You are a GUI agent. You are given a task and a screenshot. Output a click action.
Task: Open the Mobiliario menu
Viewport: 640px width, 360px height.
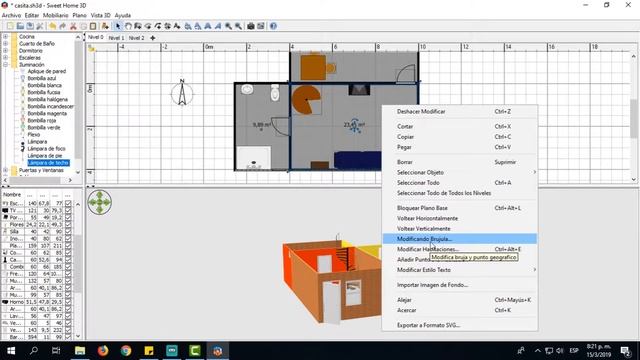(x=56, y=15)
